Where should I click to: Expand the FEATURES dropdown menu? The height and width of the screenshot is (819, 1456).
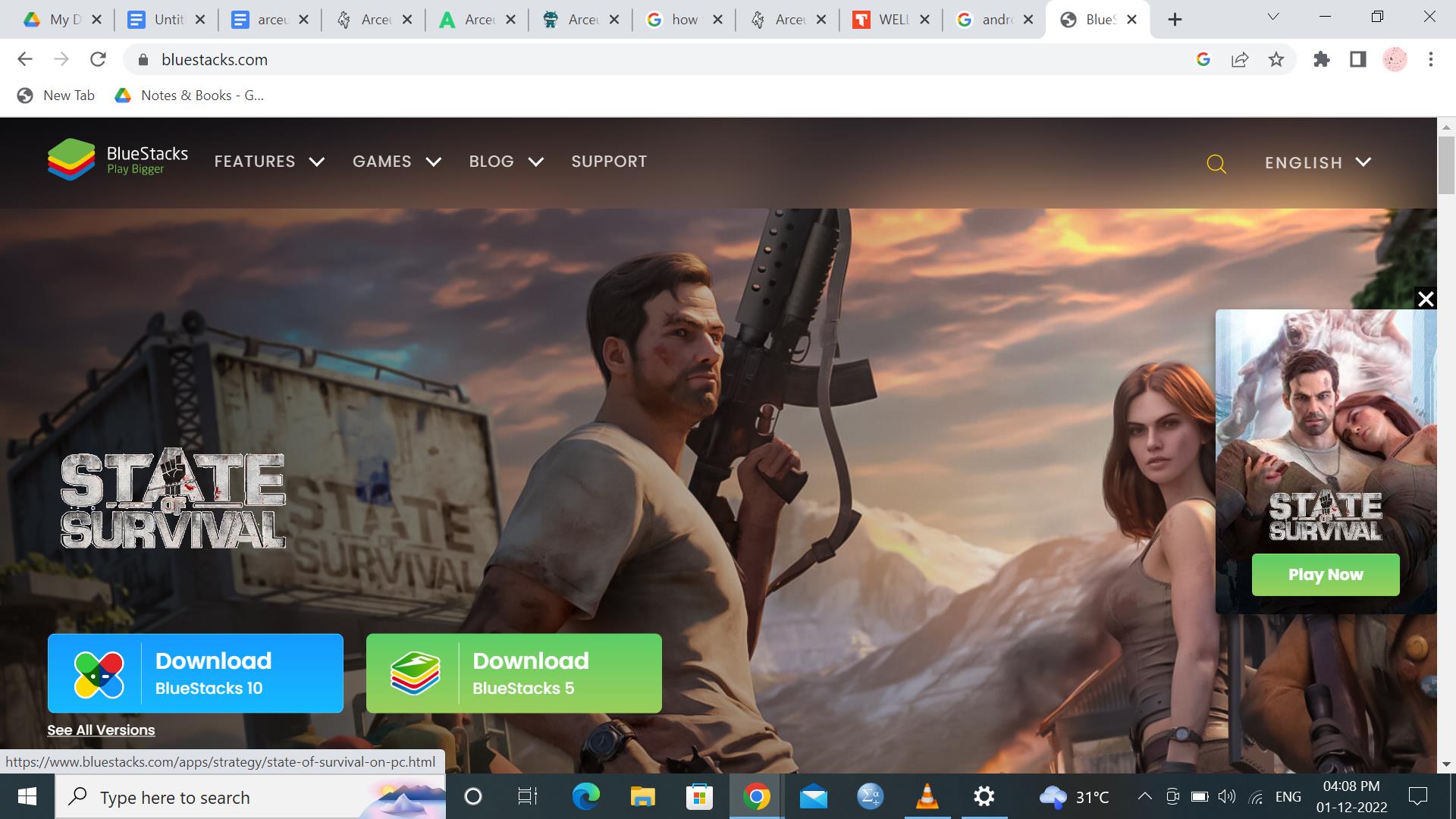click(269, 162)
